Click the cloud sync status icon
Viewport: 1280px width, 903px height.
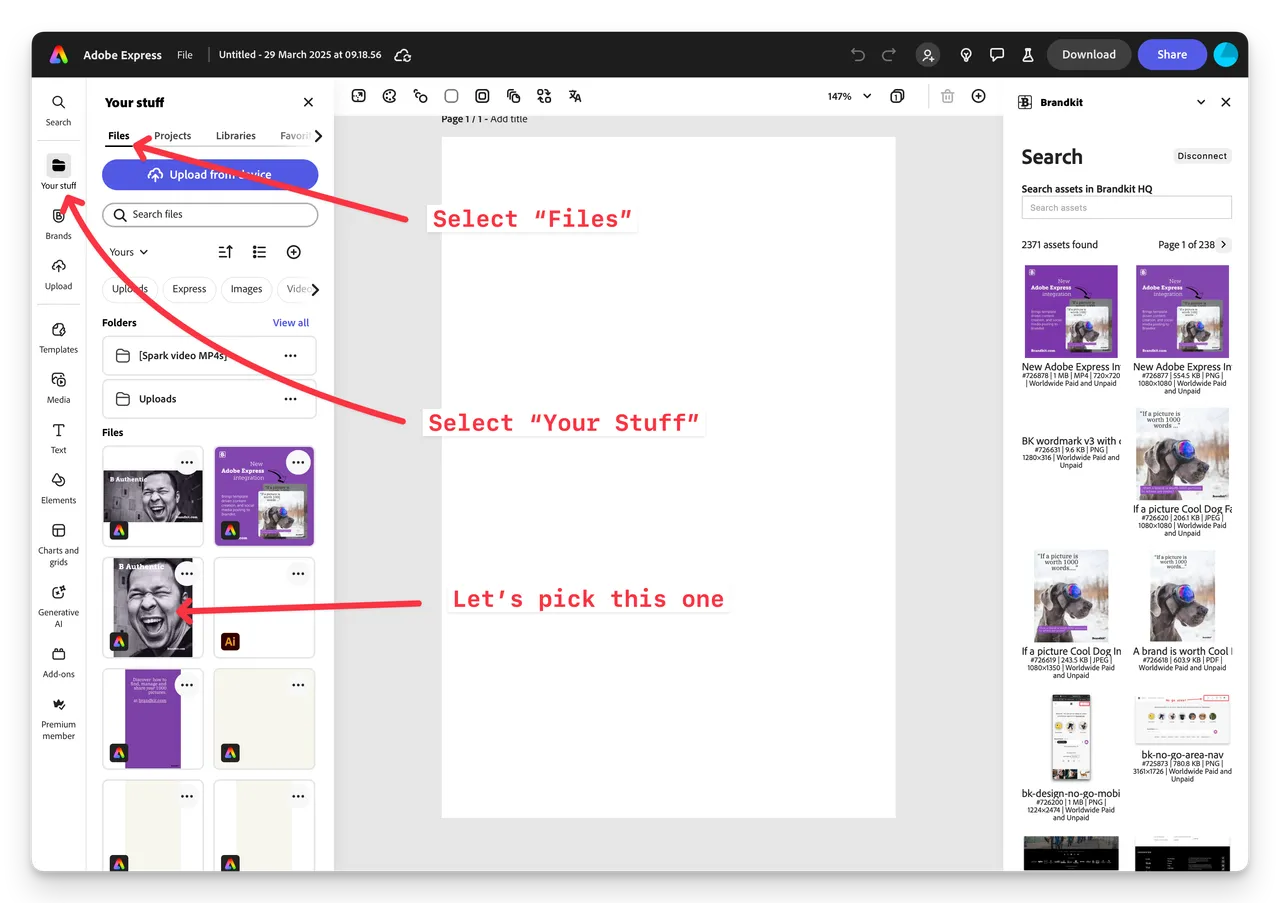coord(403,55)
